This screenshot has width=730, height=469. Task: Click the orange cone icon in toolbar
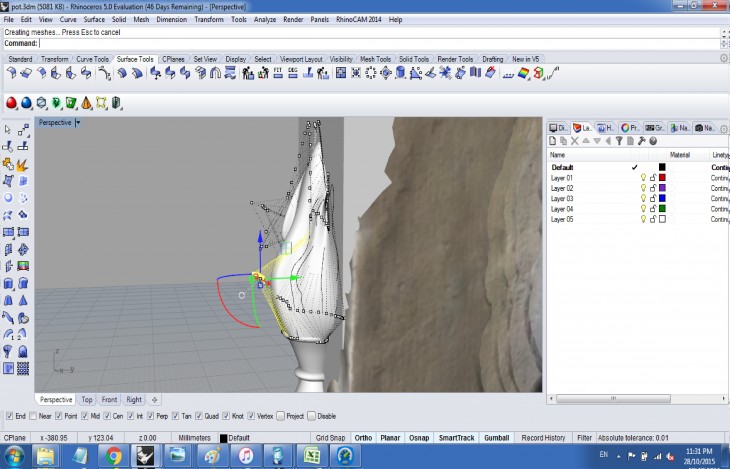pos(86,103)
